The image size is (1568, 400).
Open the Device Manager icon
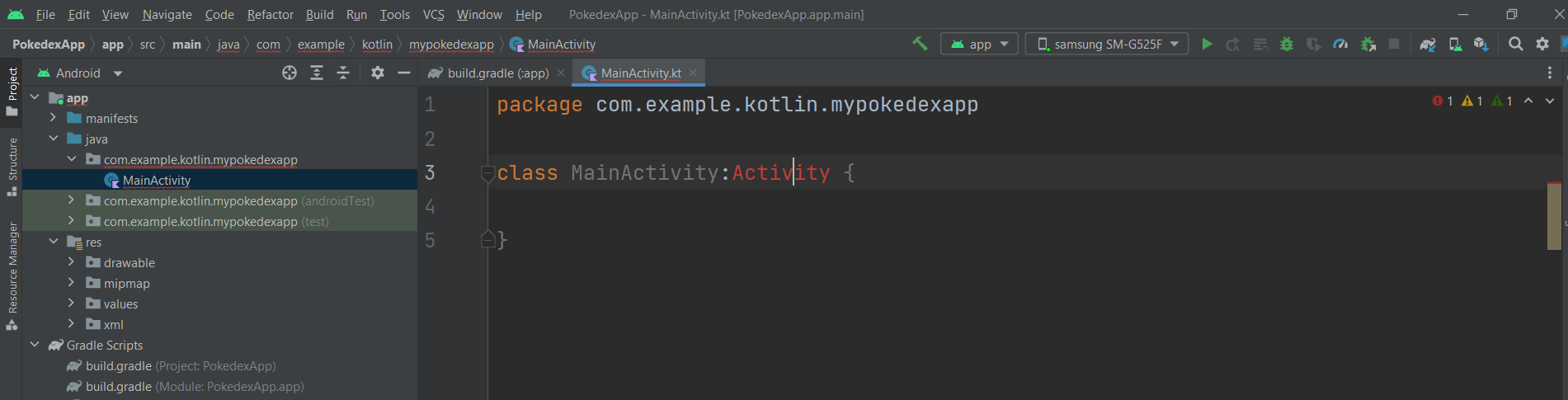[1455, 44]
